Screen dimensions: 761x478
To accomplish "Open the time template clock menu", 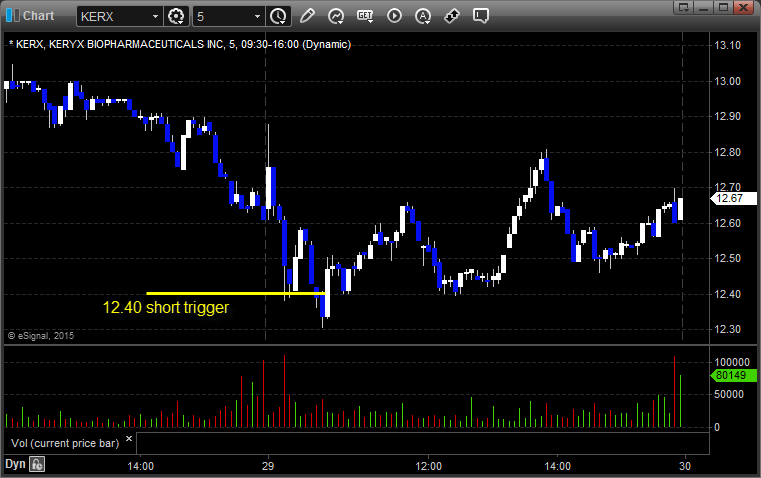I will click(279, 16).
